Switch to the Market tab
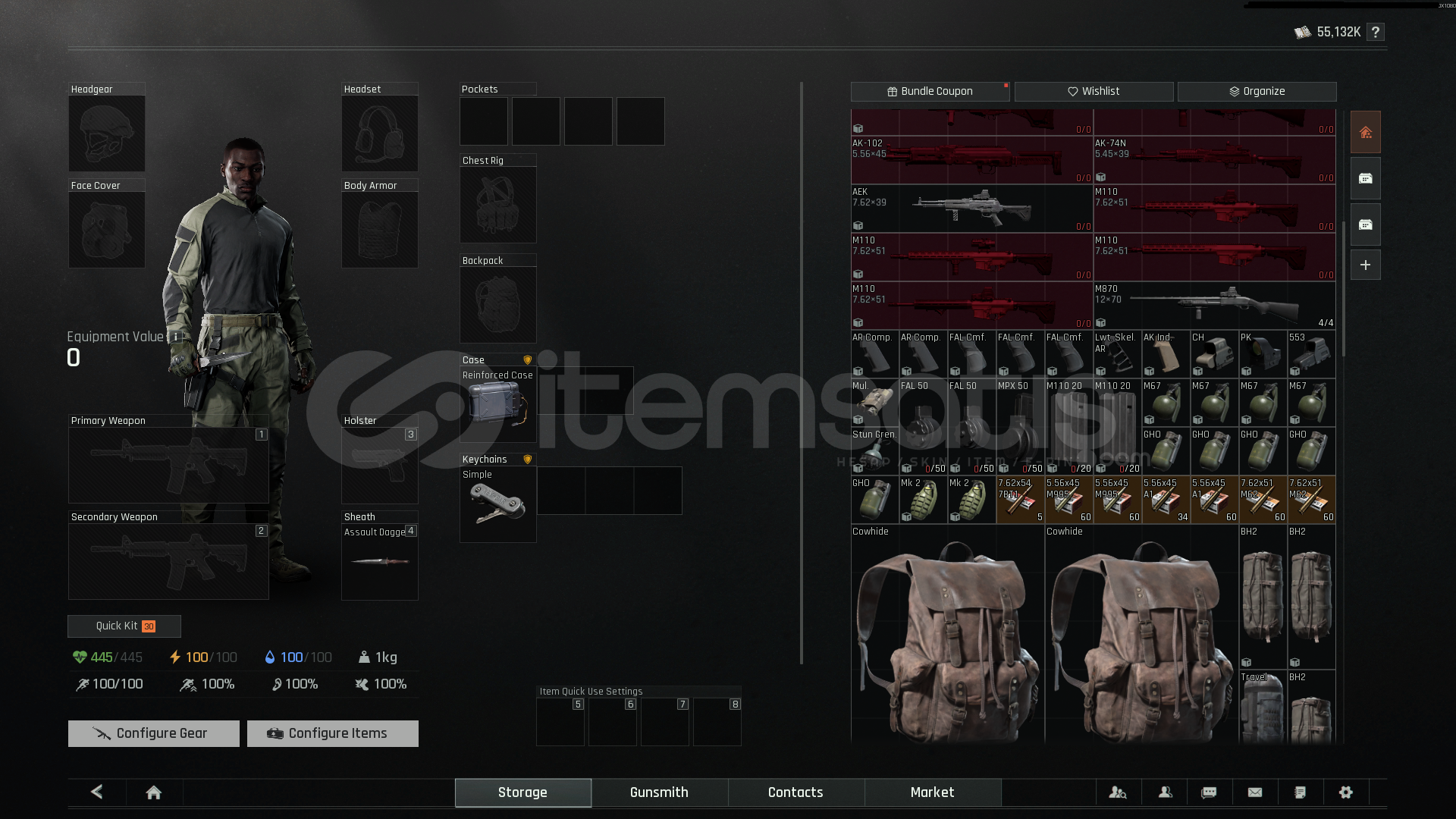 (932, 792)
